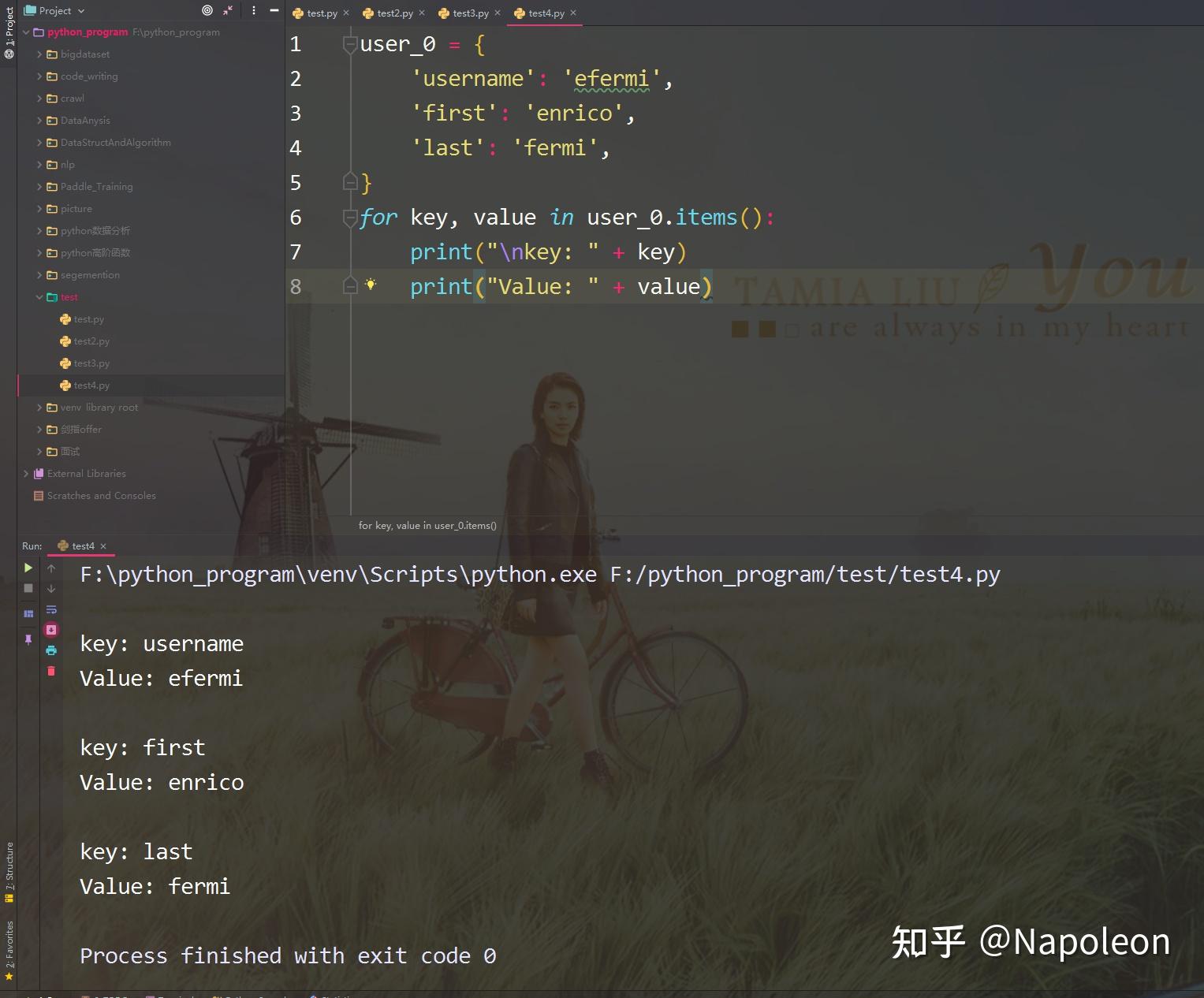The width and height of the screenshot is (1204, 998).
Task: Toggle soft-wrap in the console output
Action: pos(51,609)
